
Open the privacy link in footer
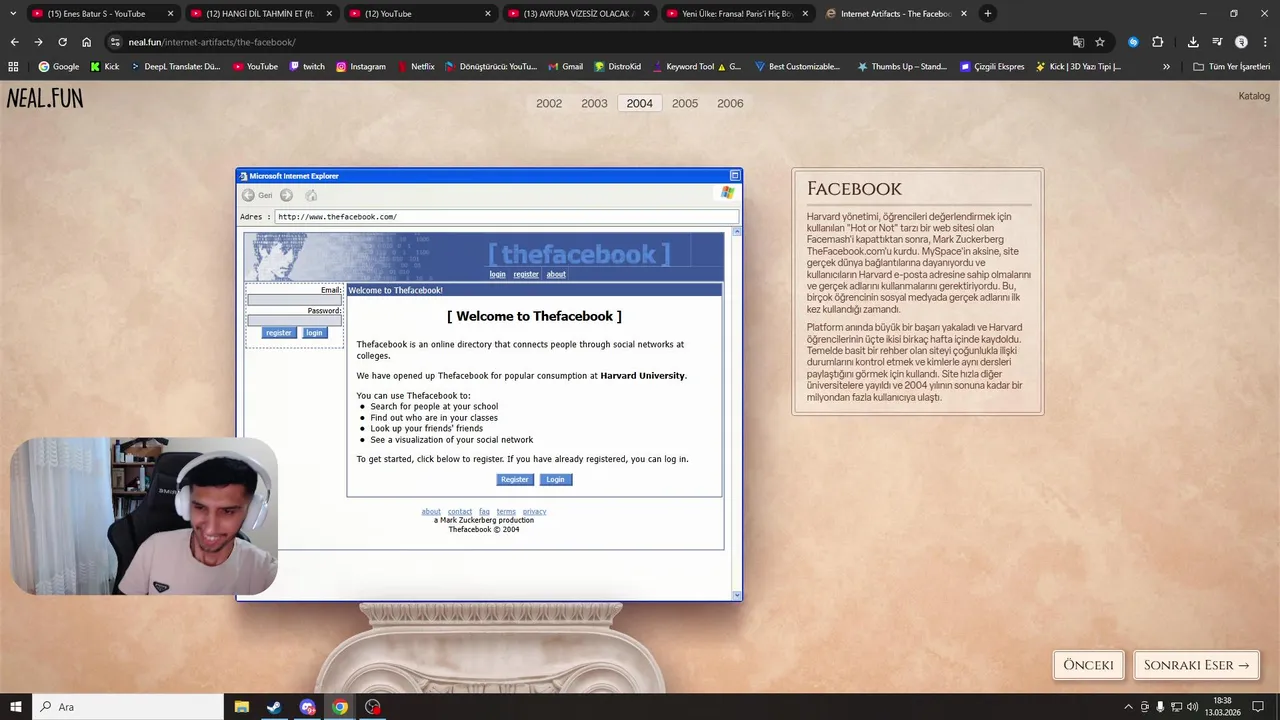click(534, 512)
